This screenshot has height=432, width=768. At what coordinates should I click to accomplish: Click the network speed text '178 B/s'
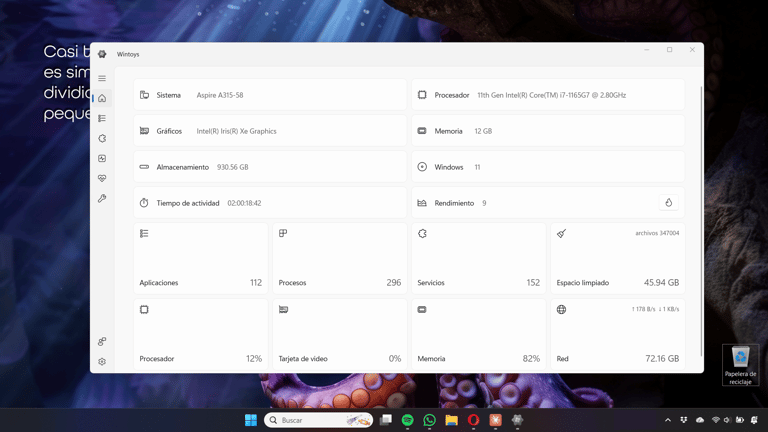click(x=646, y=309)
